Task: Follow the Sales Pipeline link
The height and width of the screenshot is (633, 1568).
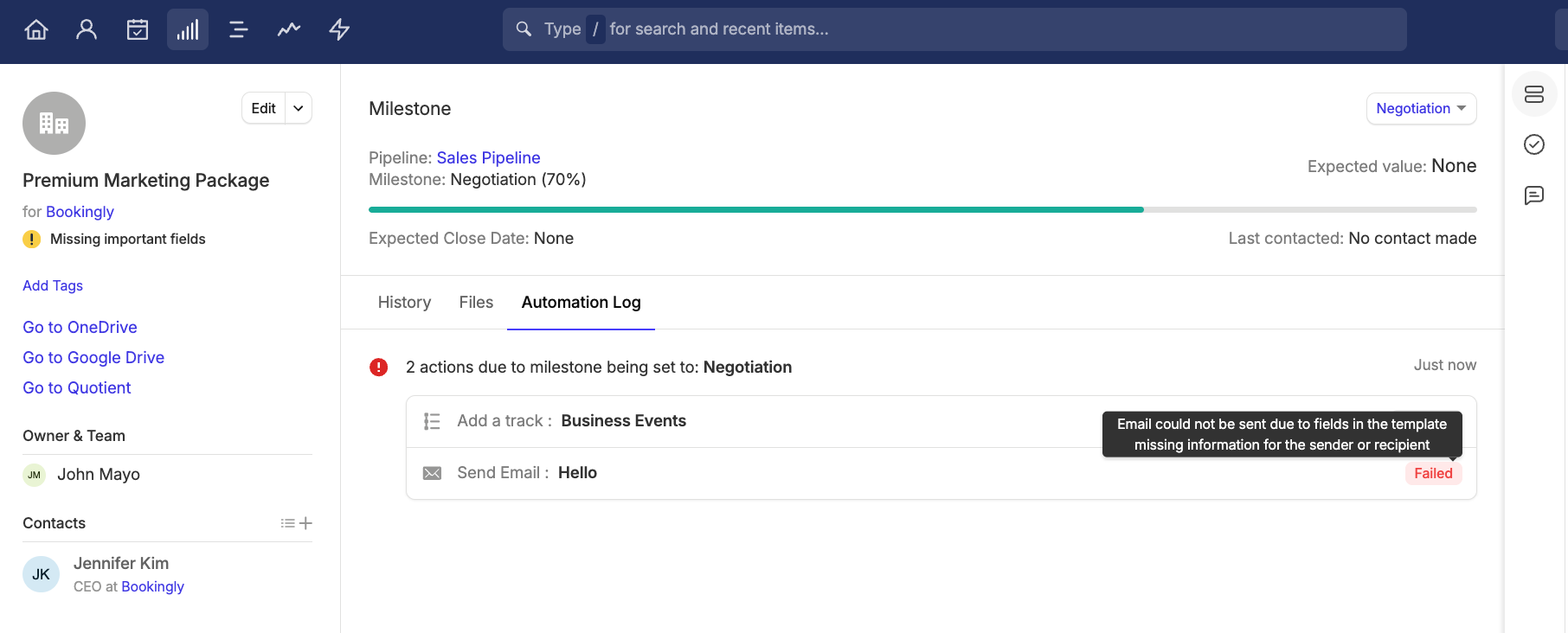Action: [x=488, y=157]
